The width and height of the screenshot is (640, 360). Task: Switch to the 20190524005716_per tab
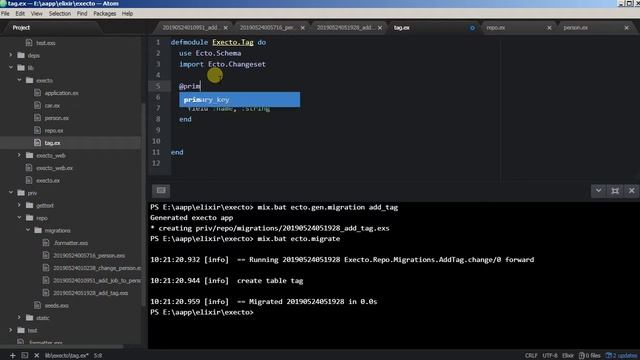(x=267, y=28)
